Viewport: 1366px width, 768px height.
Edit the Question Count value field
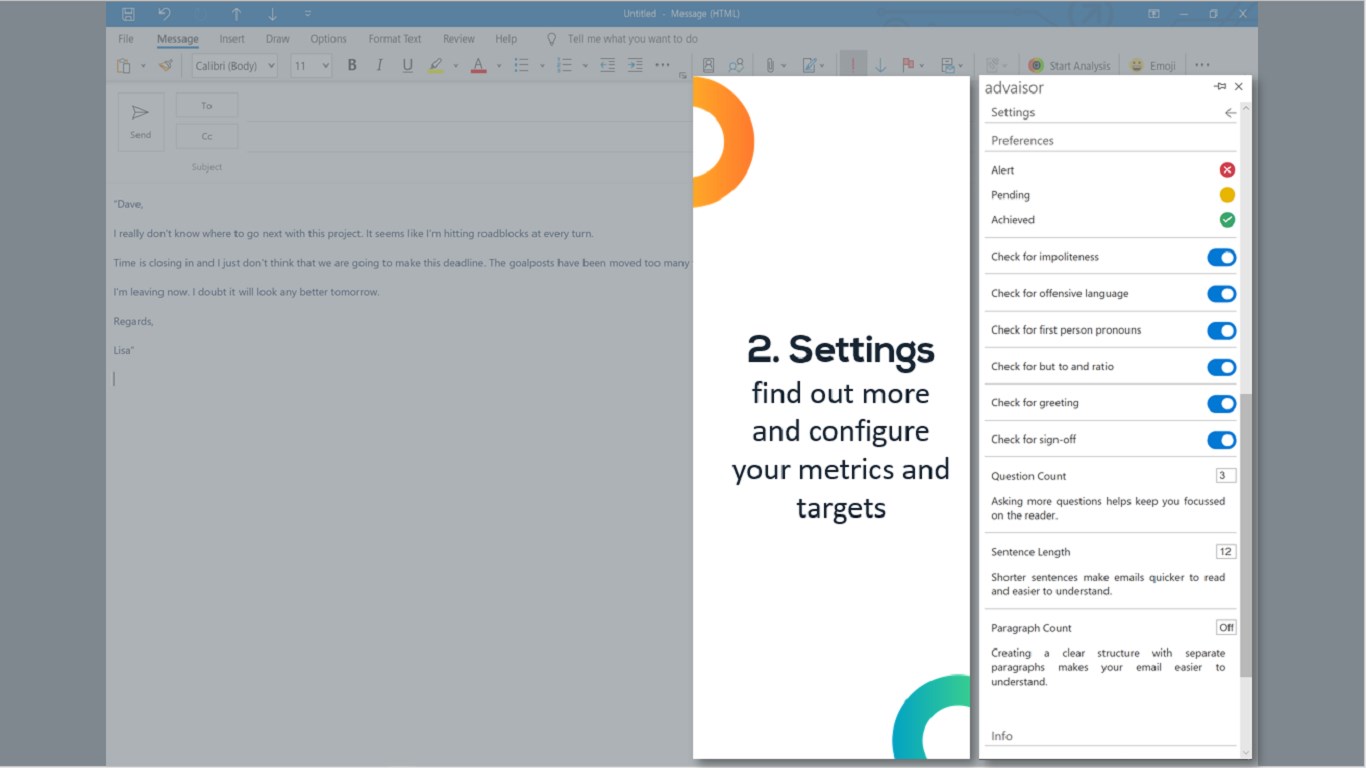(x=1226, y=475)
